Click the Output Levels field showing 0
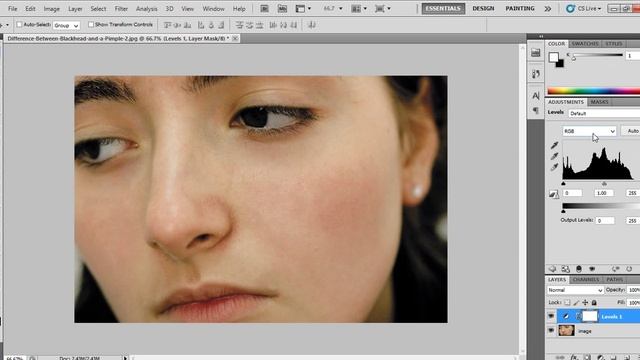The height and width of the screenshot is (360, 640). tap(605, 220)
